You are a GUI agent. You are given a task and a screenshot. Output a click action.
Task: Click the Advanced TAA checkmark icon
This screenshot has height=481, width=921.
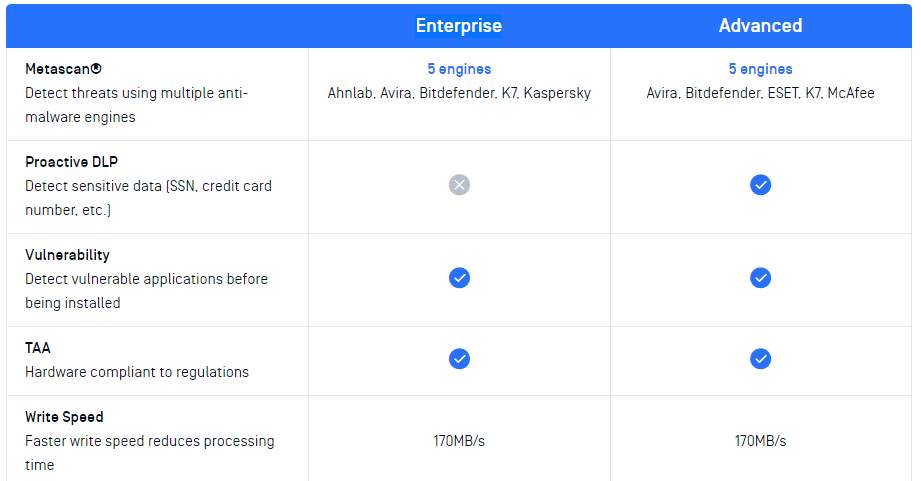click(760, 359)
